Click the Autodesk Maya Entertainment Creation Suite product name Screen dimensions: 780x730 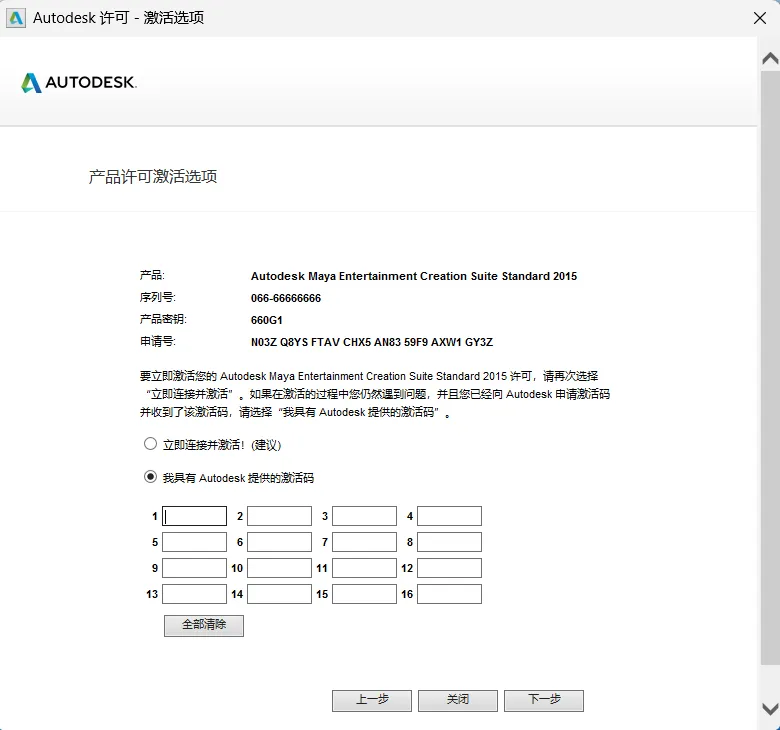[x=414, y=276]
